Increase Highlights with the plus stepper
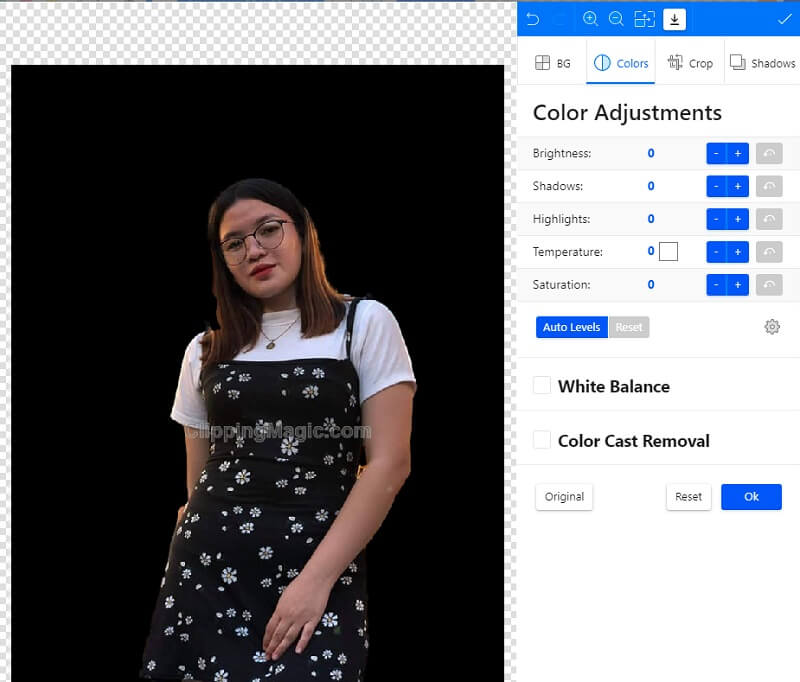800x682 pixels. (x=739, y=218)
